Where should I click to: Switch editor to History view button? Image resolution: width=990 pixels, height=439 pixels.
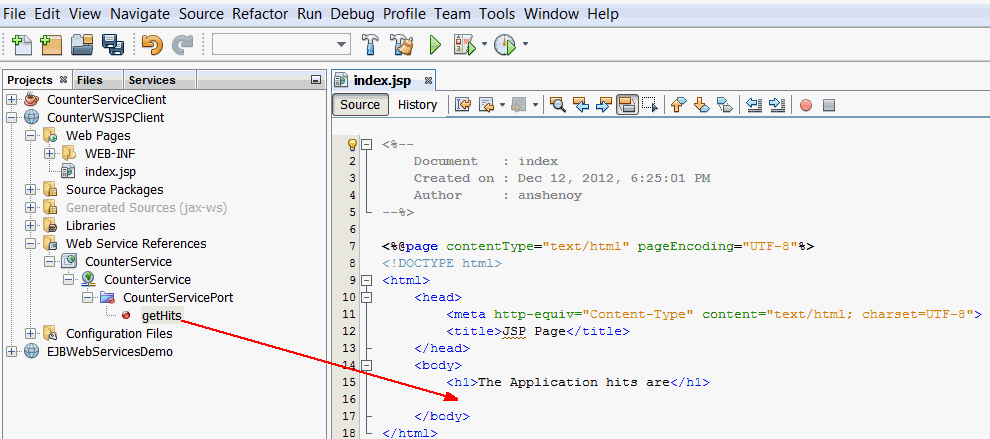(417, 105)
